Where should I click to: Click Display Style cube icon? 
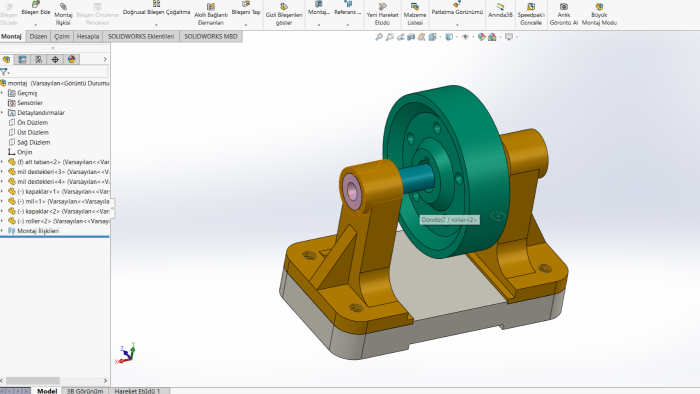click(x=449, y=37)
